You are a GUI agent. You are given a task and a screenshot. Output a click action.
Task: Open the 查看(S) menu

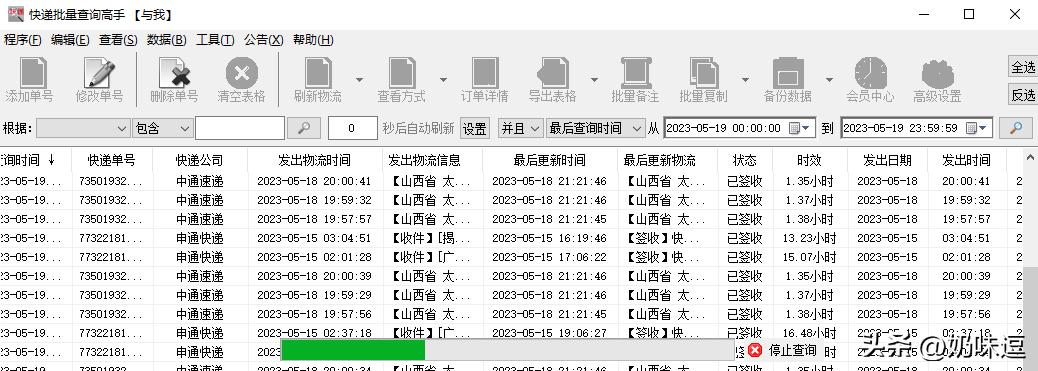[118, 40]
